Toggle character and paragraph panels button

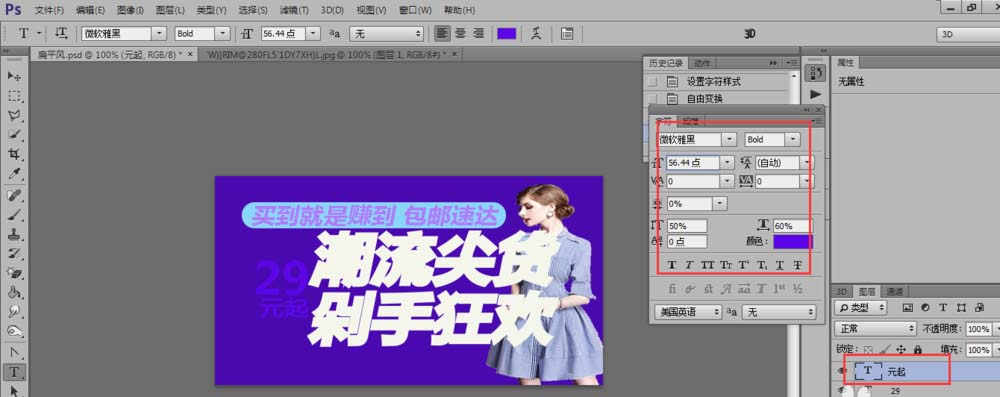click(x=567, y=33)
